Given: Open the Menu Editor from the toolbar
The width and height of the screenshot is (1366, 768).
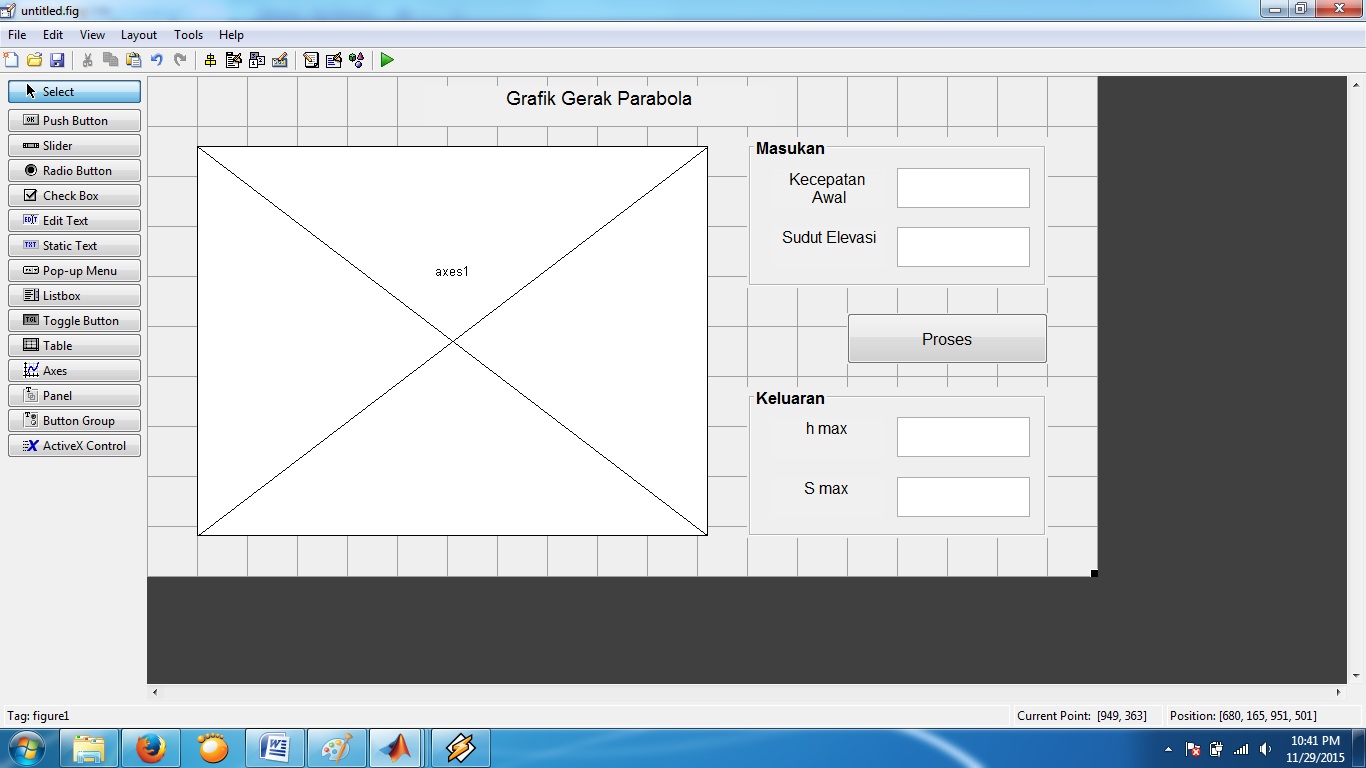Looking at the screenshot, I should [x=233, y=60].
